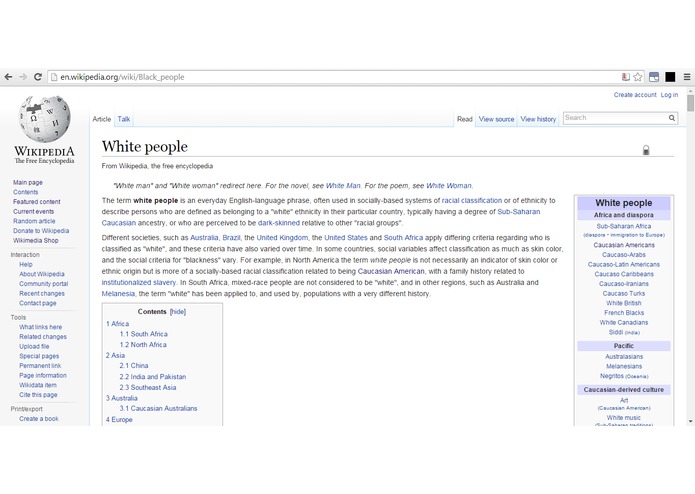
Task: Click the bookmark star icon in address bar
Action: [x=638, y=77]
